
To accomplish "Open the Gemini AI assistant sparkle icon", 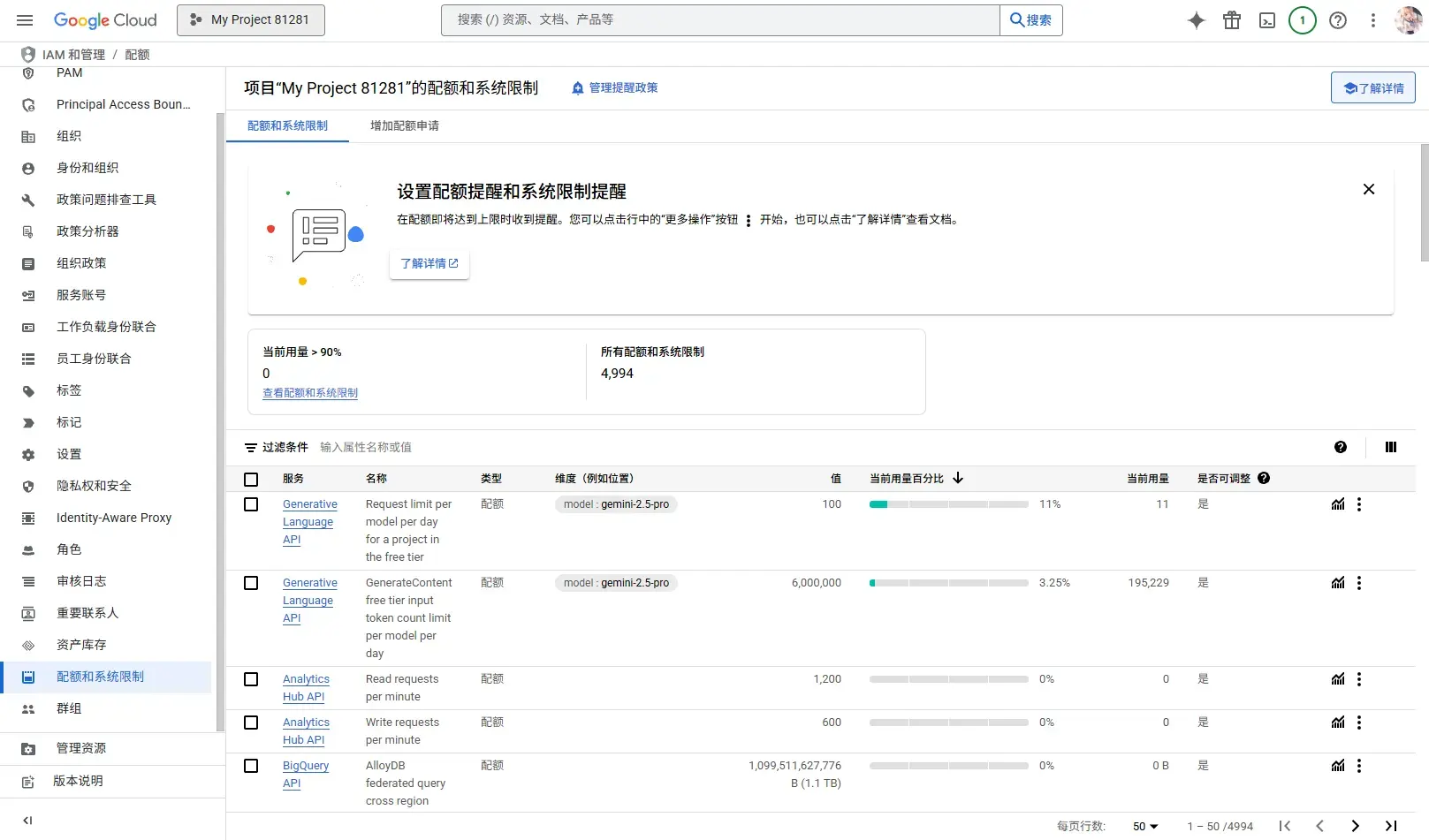I will (x=1196, y=20).
